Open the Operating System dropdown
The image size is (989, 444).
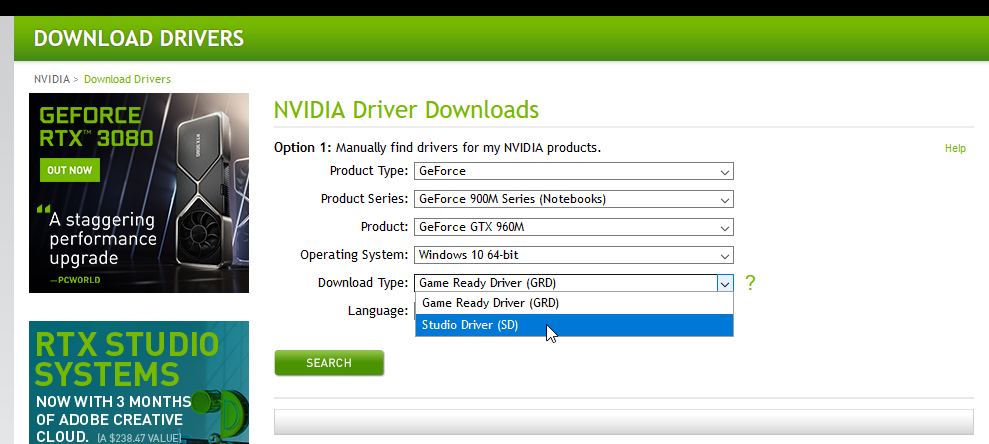coord(574,255)
